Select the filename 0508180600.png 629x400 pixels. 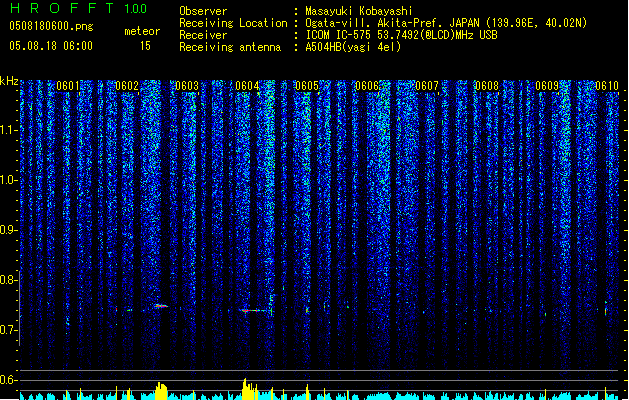point(51,26)
